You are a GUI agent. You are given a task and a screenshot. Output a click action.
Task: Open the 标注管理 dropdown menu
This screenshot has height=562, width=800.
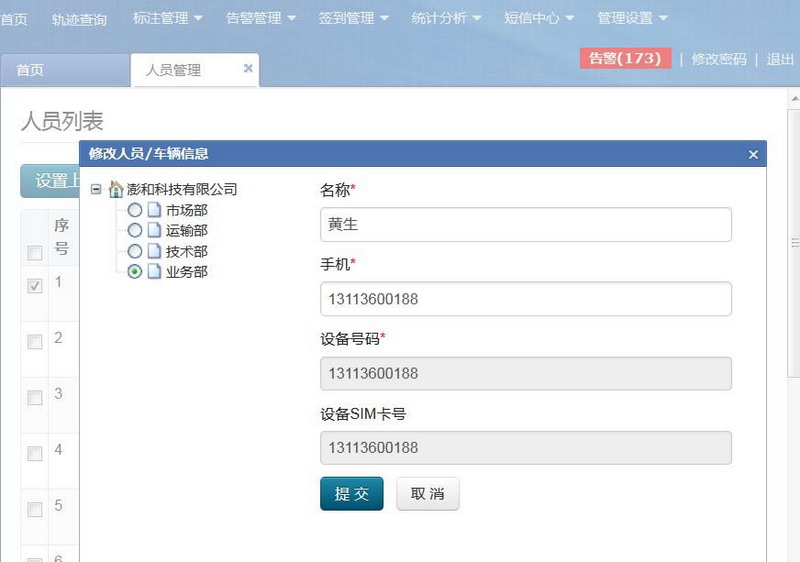pyautogui.click(x=167, y=18)
